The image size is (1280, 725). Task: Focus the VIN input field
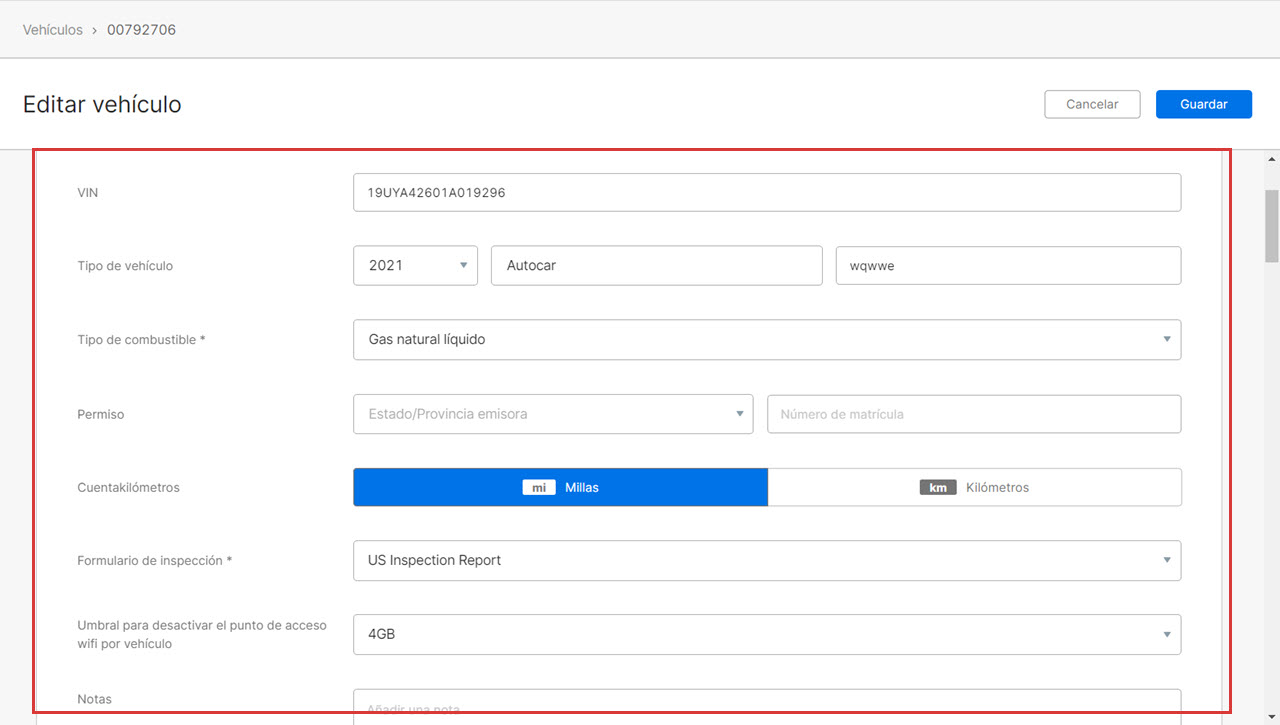click(x=767, y=193)
